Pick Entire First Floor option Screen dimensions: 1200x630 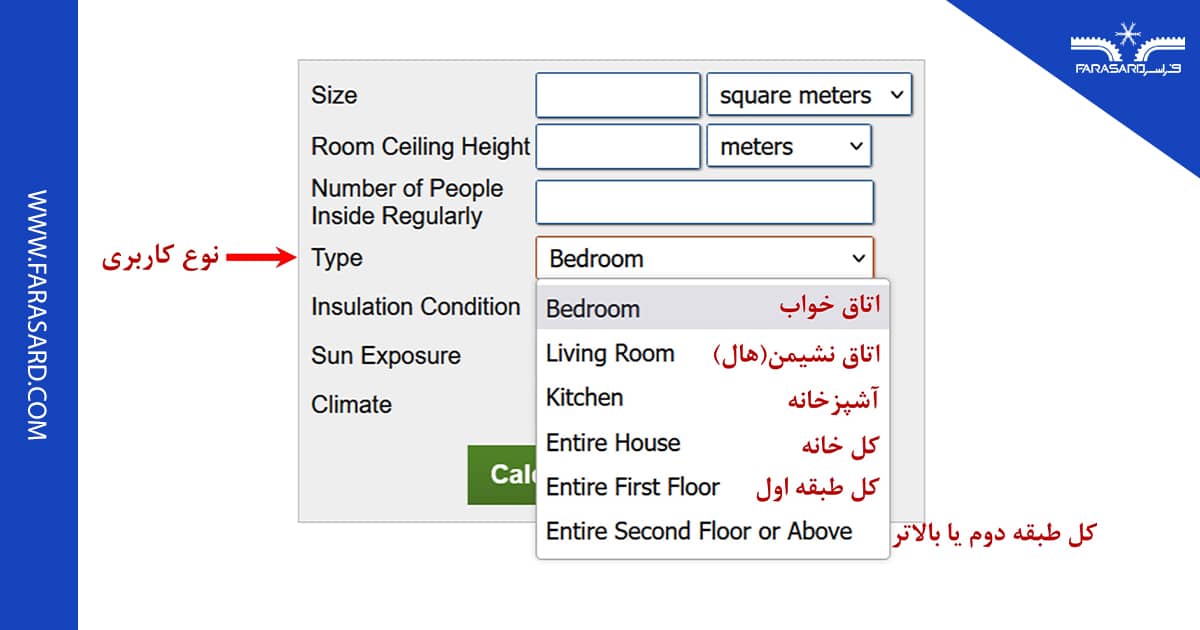pyautogui.click(x=633, y=487)
